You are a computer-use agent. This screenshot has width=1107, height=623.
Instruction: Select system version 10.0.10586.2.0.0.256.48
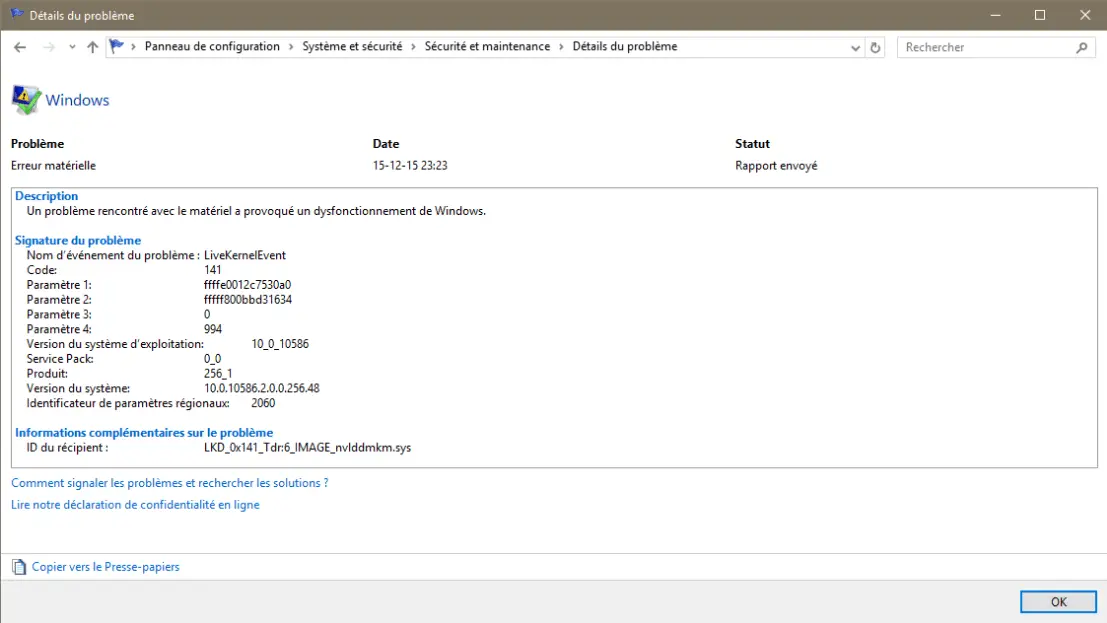pyautogui.click(x=262, y=388)
